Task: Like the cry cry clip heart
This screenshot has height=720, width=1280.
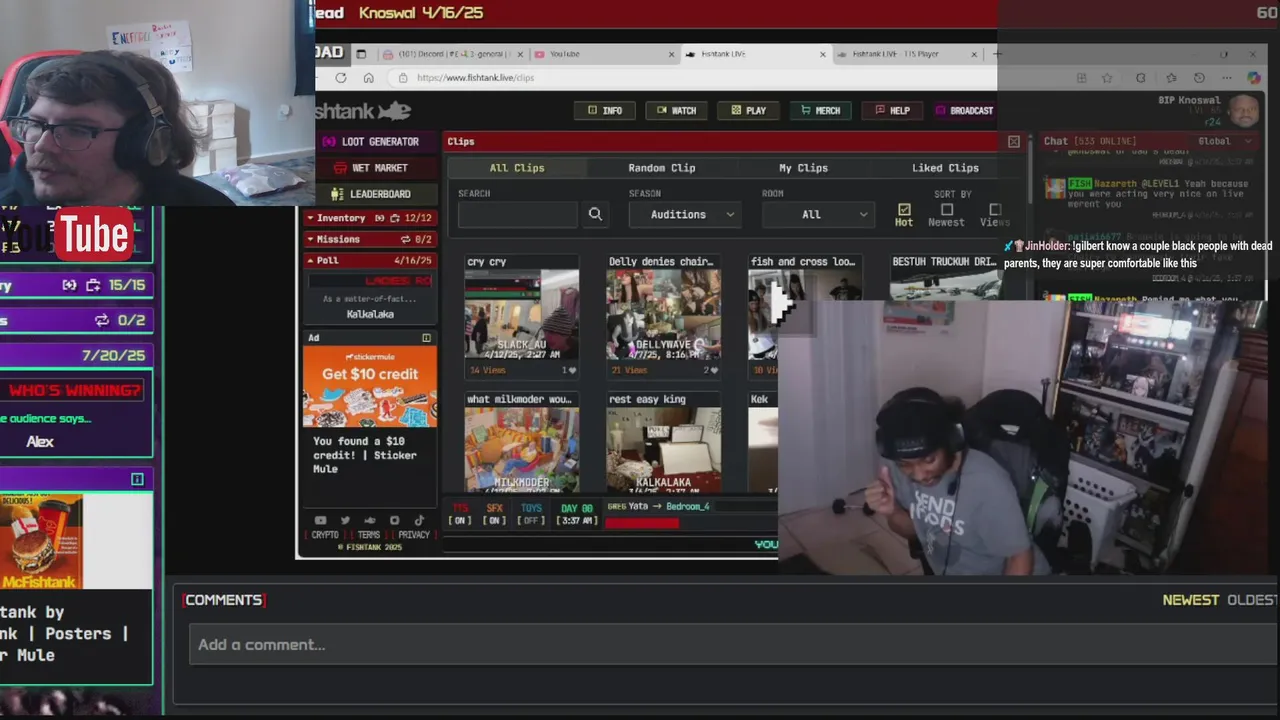Action: pos(573,371)
